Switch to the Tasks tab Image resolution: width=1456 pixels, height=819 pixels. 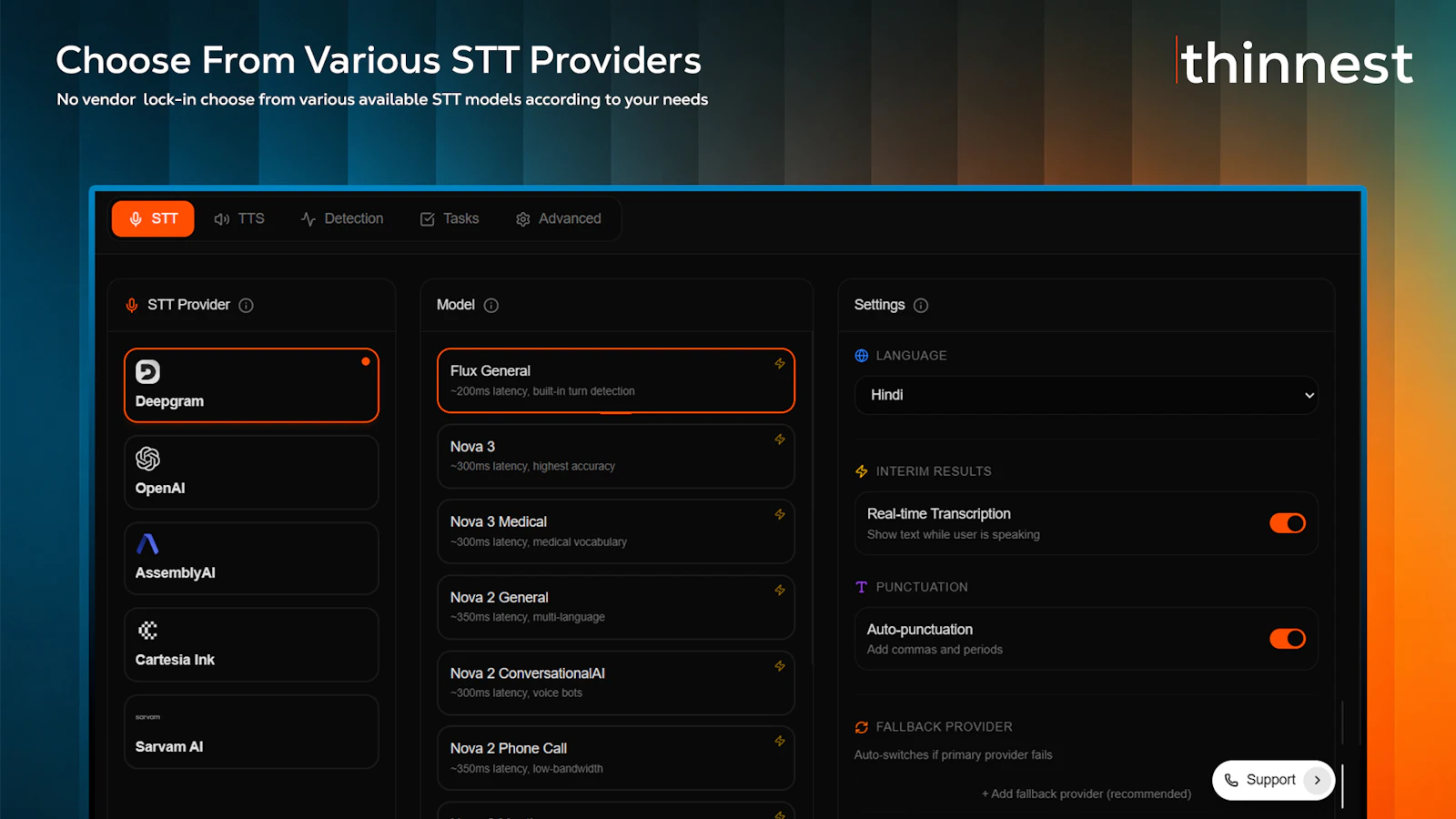click(x=450, y=218)
